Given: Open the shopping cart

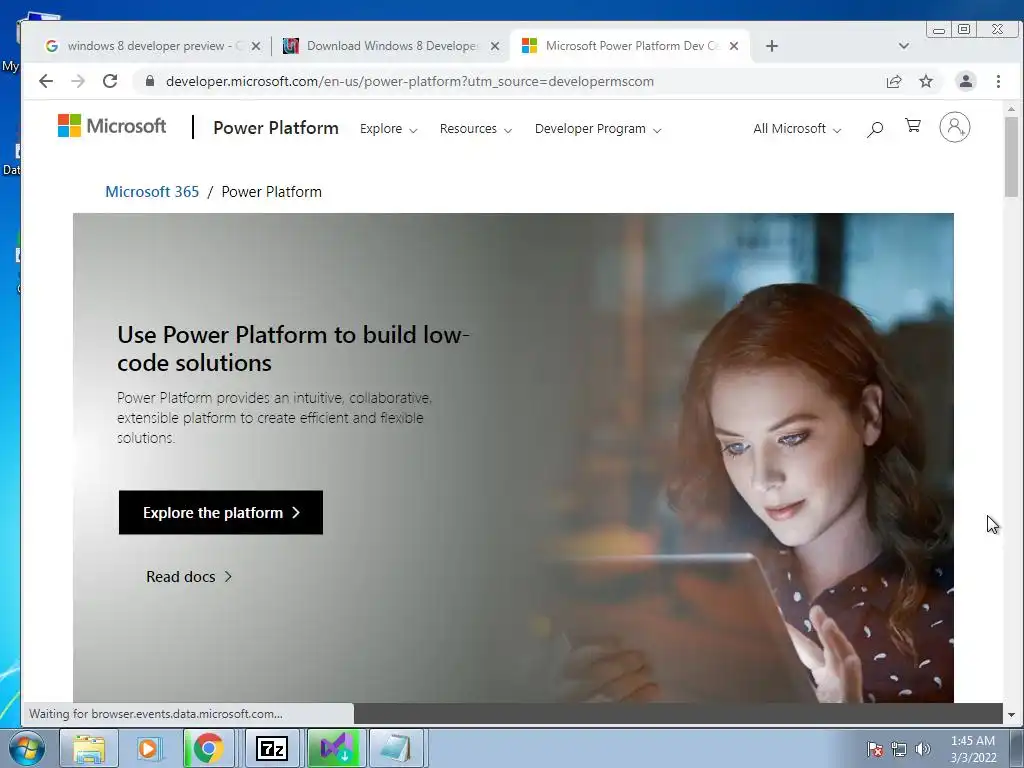Looking at the screenshot, I should point(913,125).
